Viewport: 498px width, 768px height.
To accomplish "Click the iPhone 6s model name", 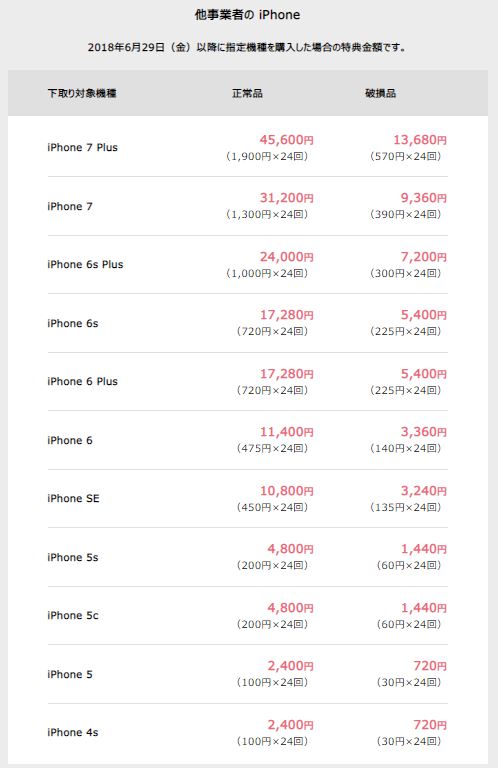I will (72, 323).
